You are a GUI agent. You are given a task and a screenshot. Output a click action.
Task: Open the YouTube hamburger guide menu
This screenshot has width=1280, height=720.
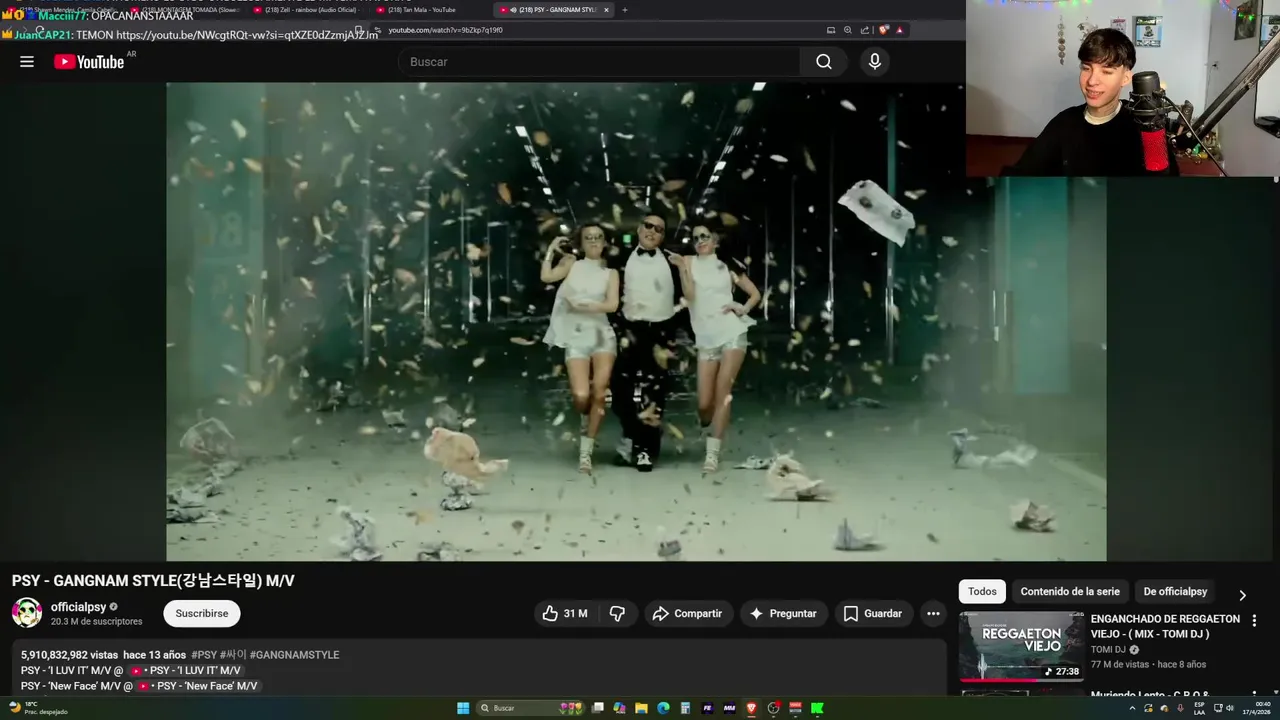click(x=27, y=62)
